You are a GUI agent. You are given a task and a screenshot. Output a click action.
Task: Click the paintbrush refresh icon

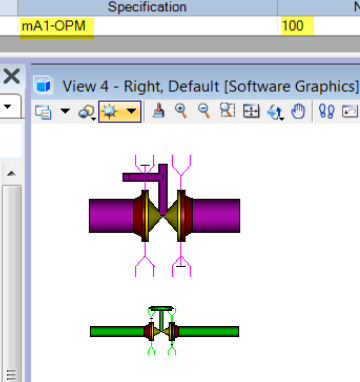(x=159, y=111)
